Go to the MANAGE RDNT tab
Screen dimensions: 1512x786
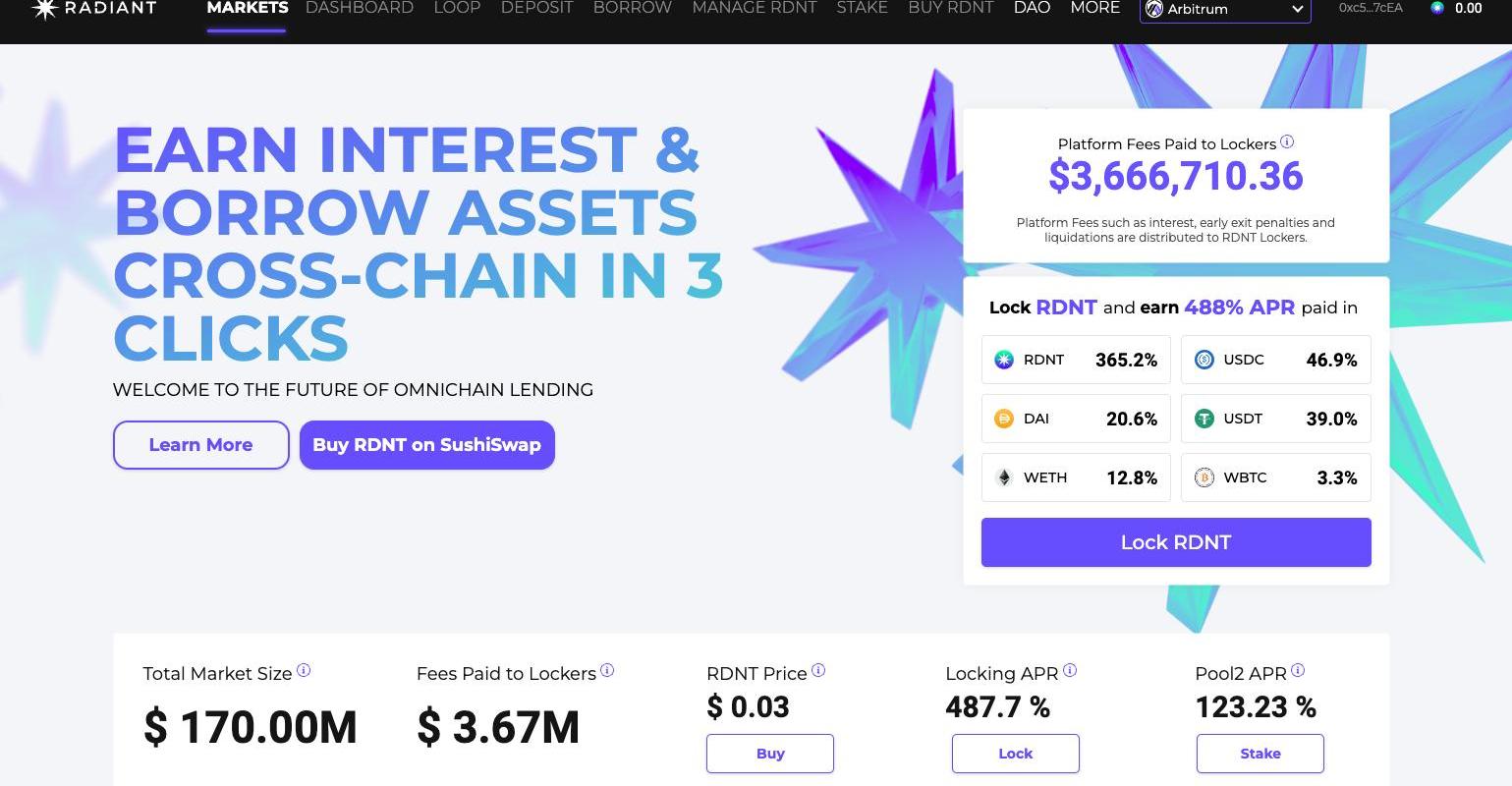pyautogui.click(x=754, y=8)
